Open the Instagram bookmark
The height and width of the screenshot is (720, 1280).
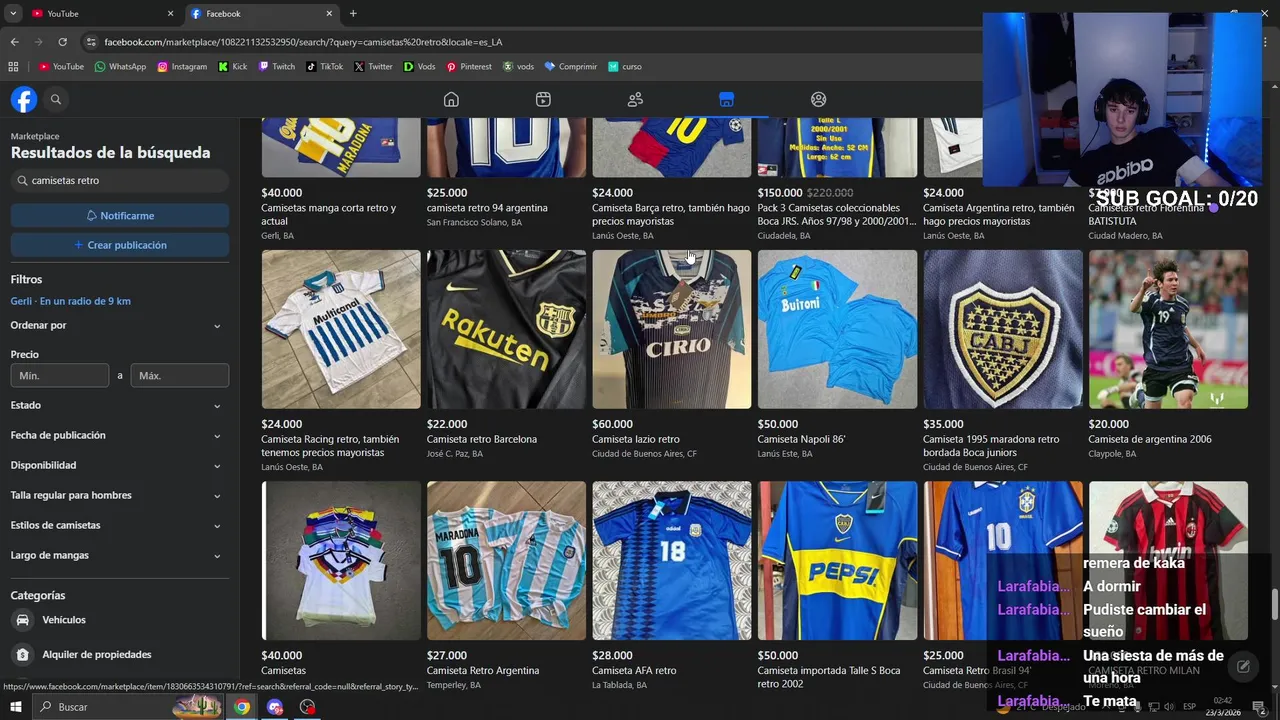click(182, 67)
